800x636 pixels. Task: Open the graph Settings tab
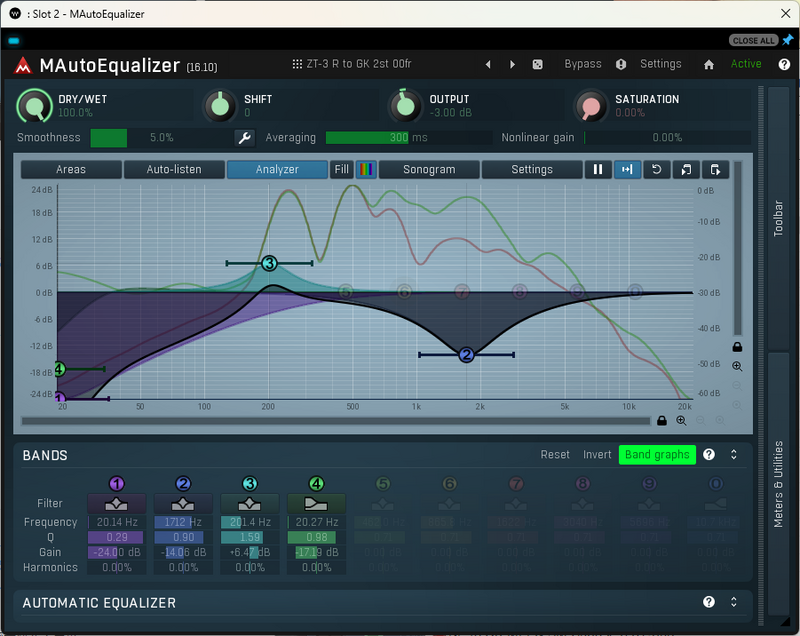532,169
